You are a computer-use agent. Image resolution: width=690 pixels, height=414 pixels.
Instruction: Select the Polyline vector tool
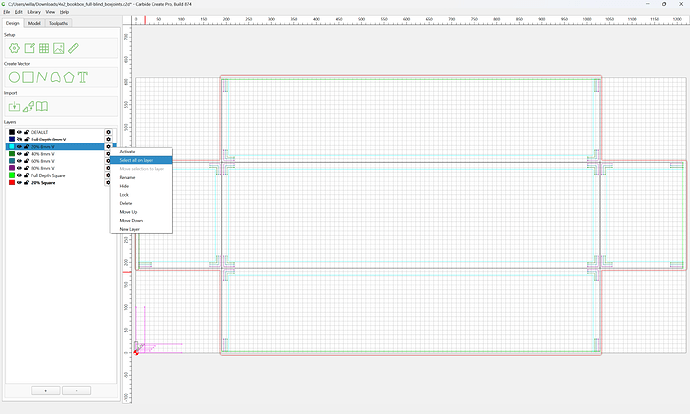(42, 77)
